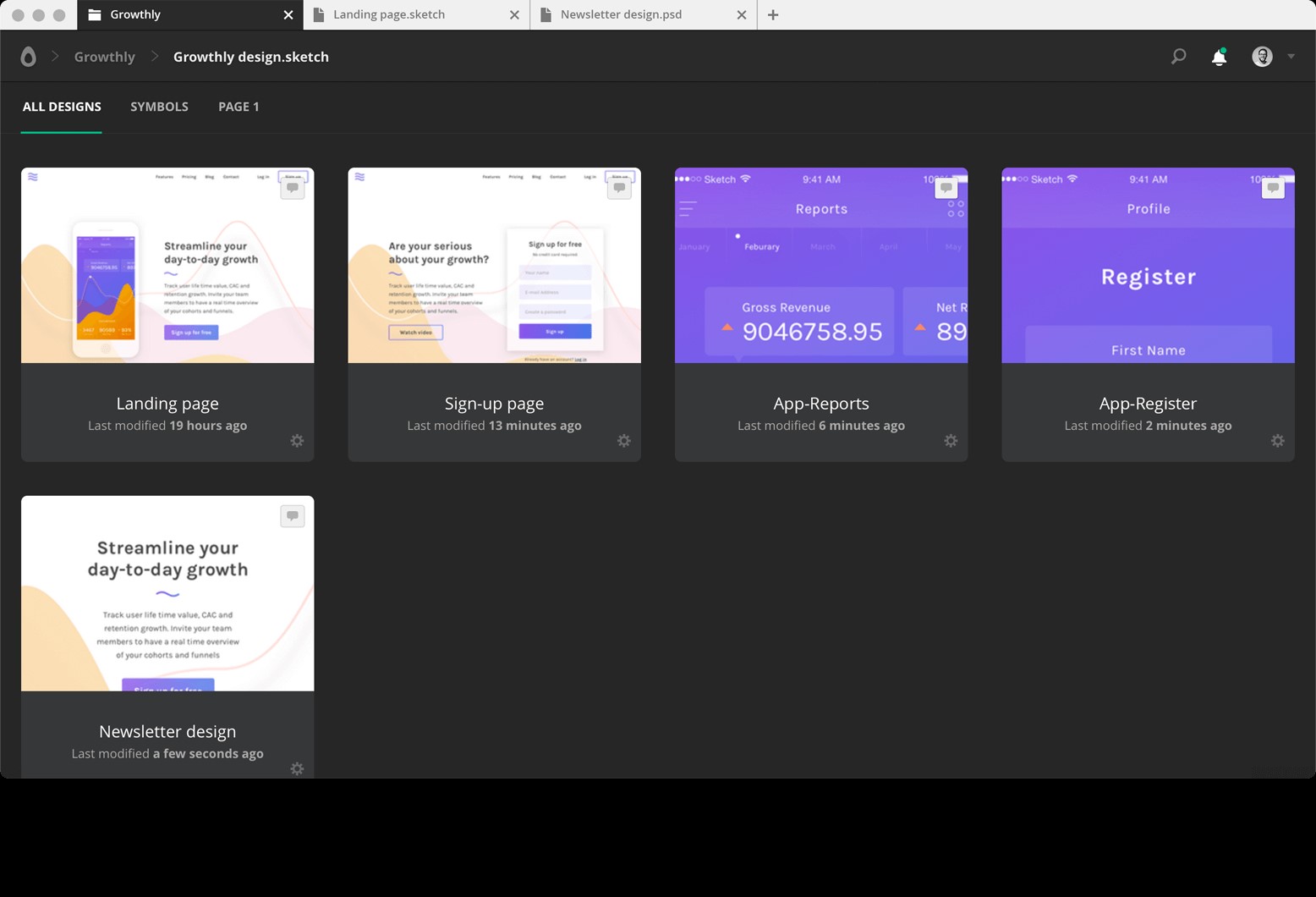This screenshot has height=897, width=1316.
Task: Open the App-Register thumbnail
Action: click(x=1149, y=265)
